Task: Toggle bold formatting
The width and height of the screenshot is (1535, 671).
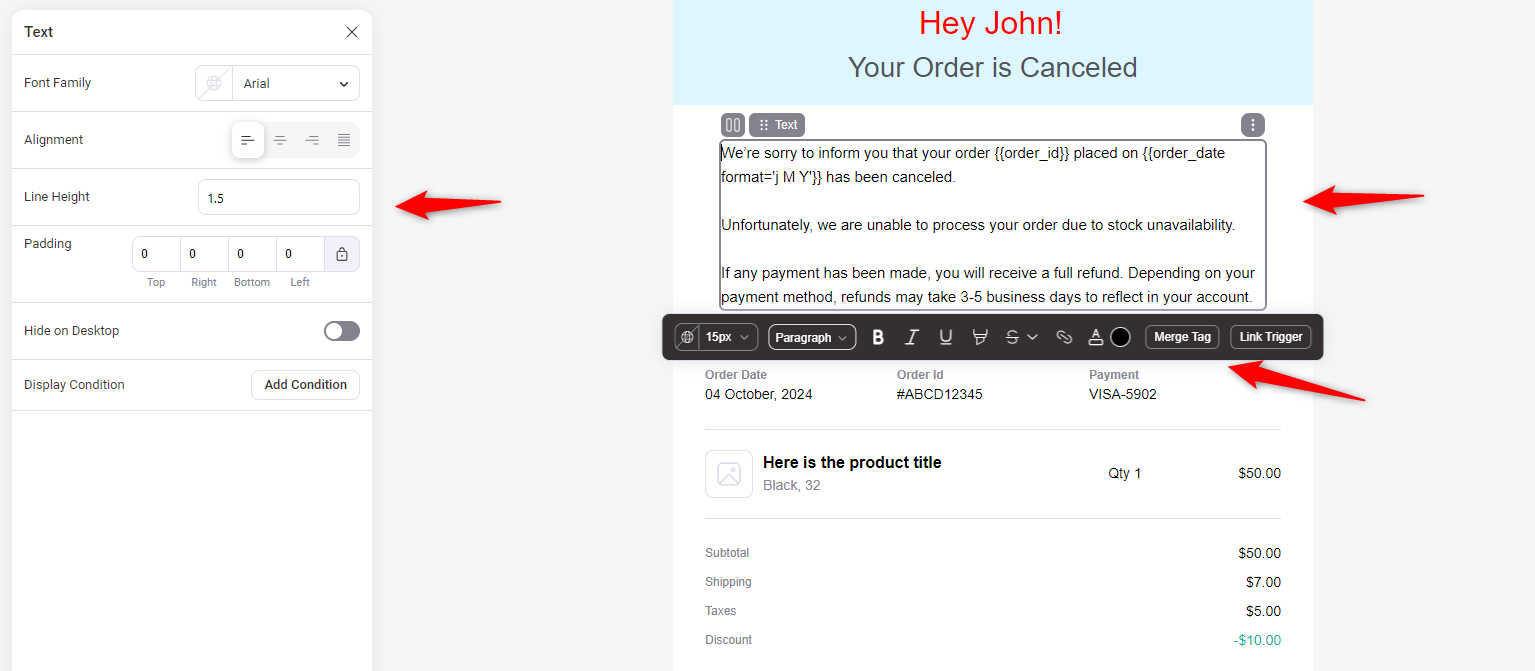Action: [878, 337]
